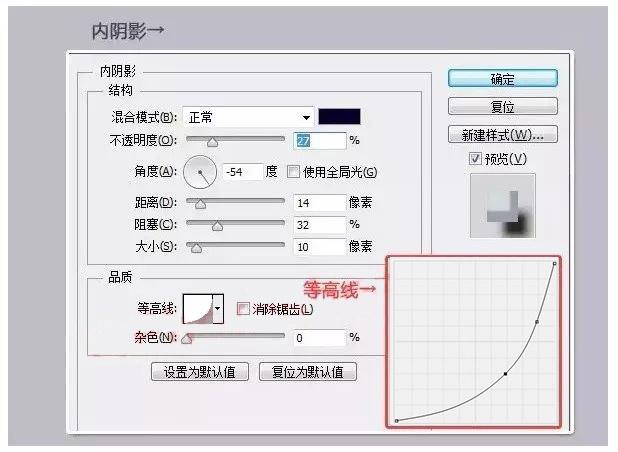Viewport: 618px width, 452px height.
Task: Click the Reset button
Action: point(502,107)
